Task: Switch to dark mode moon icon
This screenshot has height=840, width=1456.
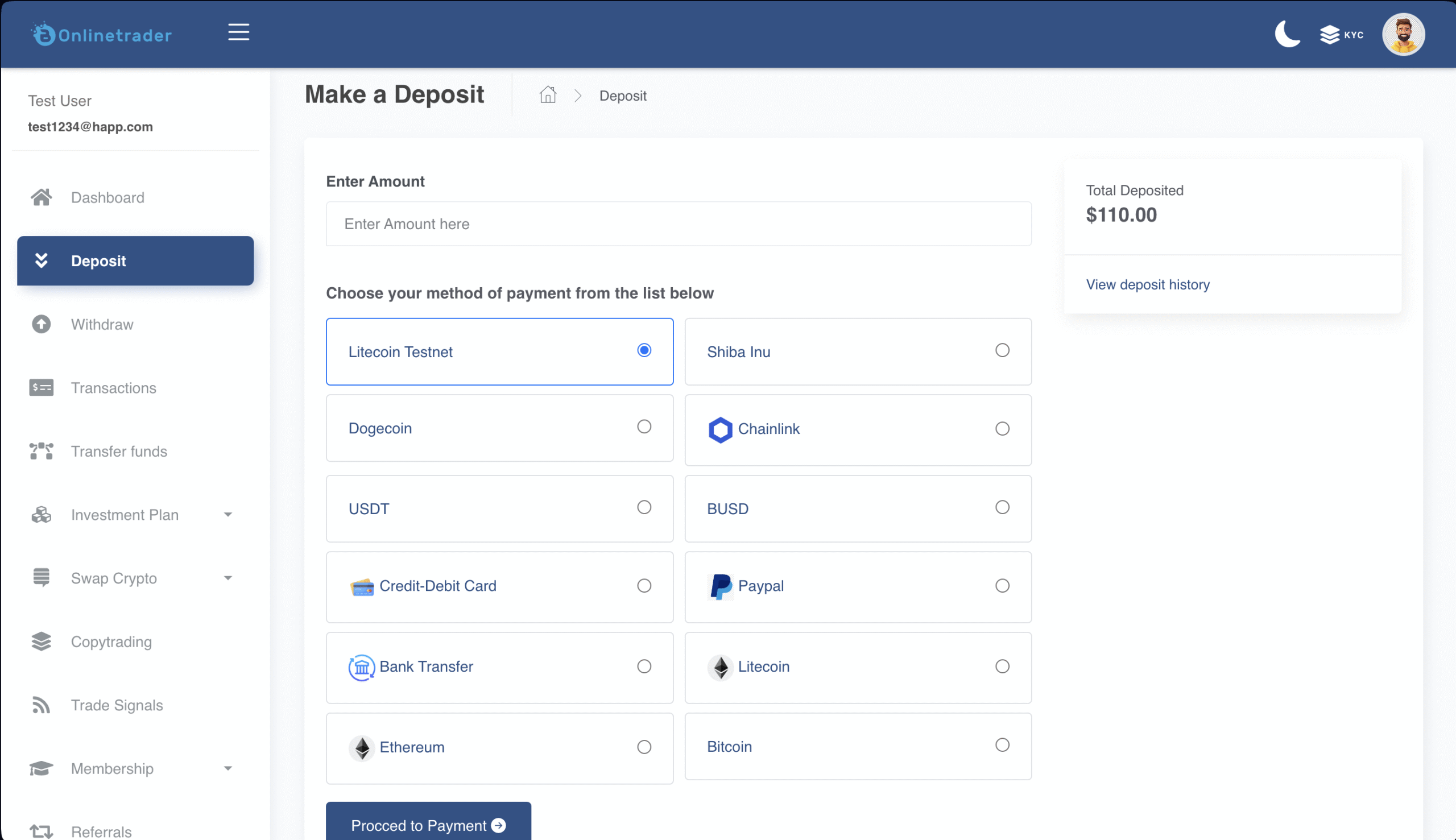Action: tap(1287, 34)
